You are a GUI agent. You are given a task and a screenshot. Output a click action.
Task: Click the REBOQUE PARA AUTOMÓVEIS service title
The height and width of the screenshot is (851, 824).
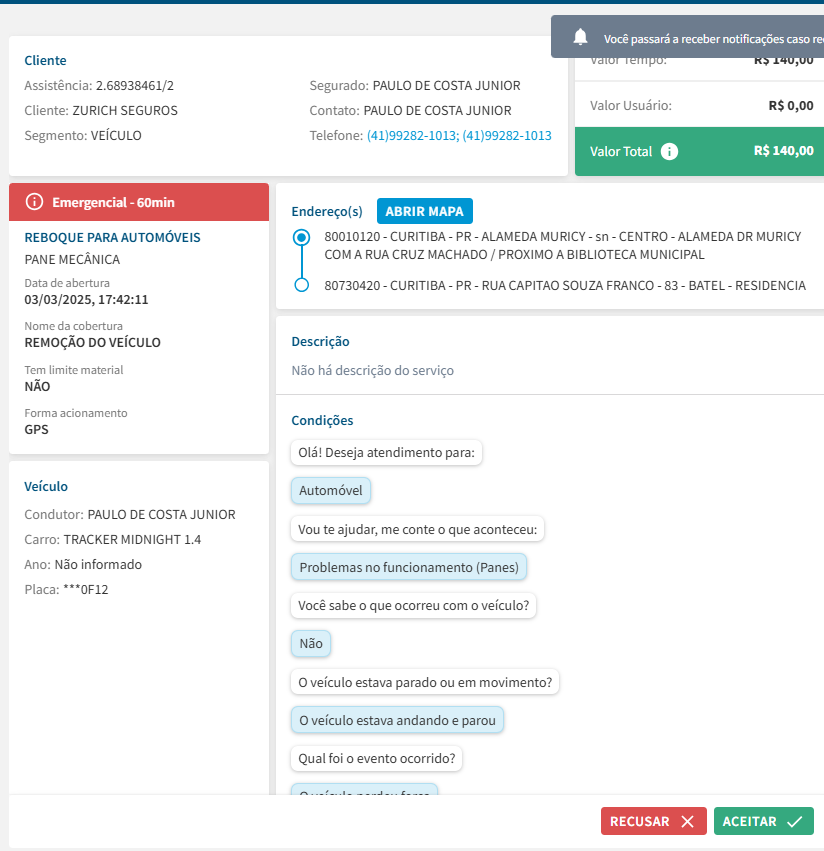pos(112,237)
